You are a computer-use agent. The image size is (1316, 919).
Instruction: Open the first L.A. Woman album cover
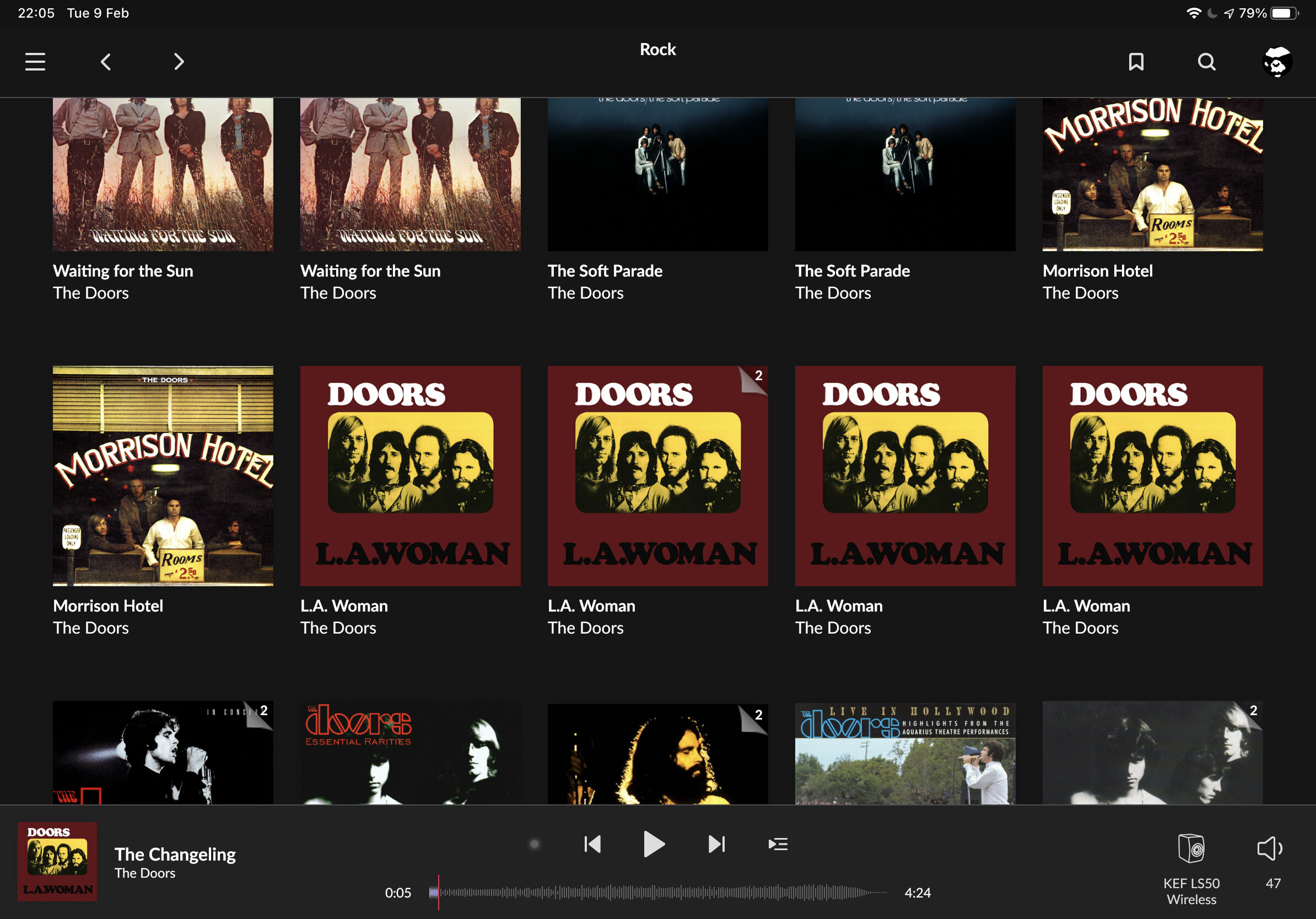(411, 476)
